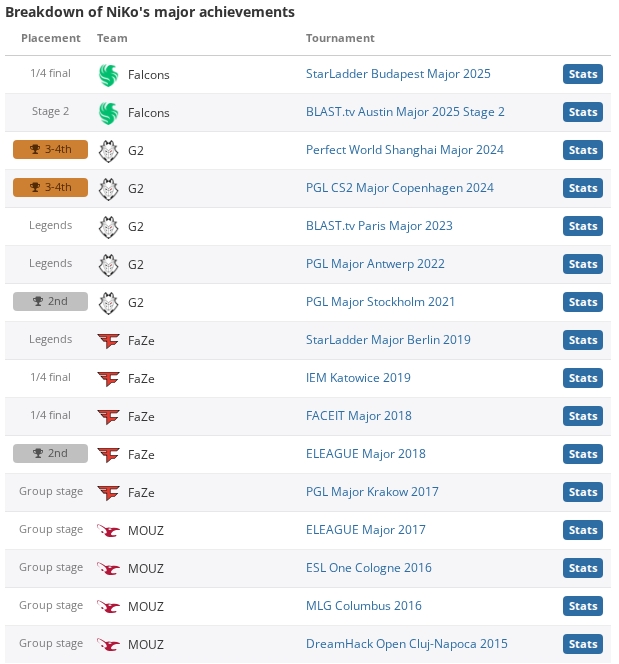Open PGL Major Stockholm 2021 link
The image size is (619, 664).
(380, 302)
